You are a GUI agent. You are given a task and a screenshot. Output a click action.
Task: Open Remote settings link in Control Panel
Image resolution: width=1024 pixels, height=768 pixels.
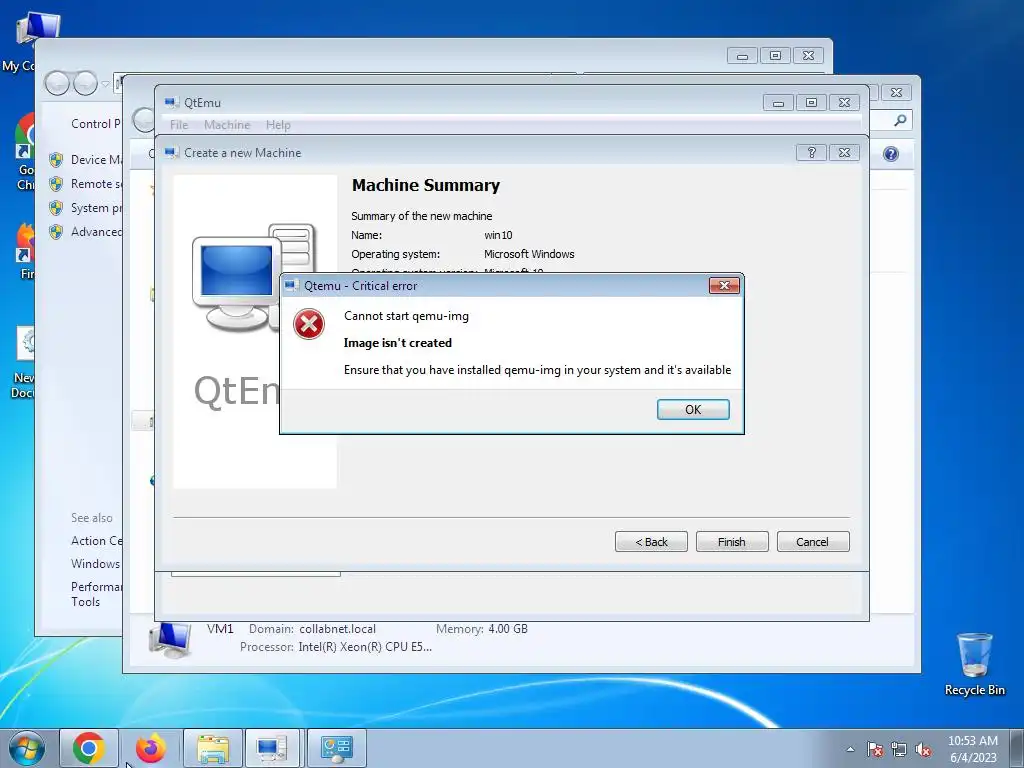95,184
